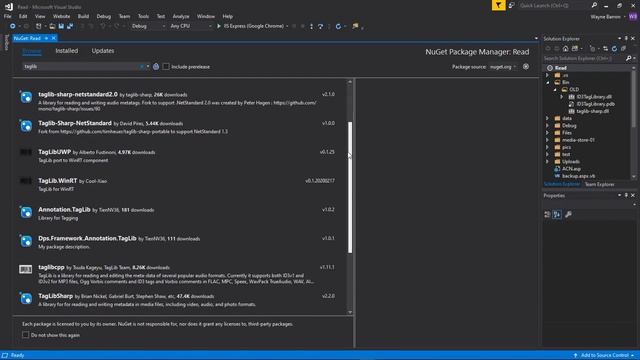Image resolution: width=640 pixels, height=360 pixels.
Task: Click the Home icon in Solution Explorer
Action: pos(565,49)
